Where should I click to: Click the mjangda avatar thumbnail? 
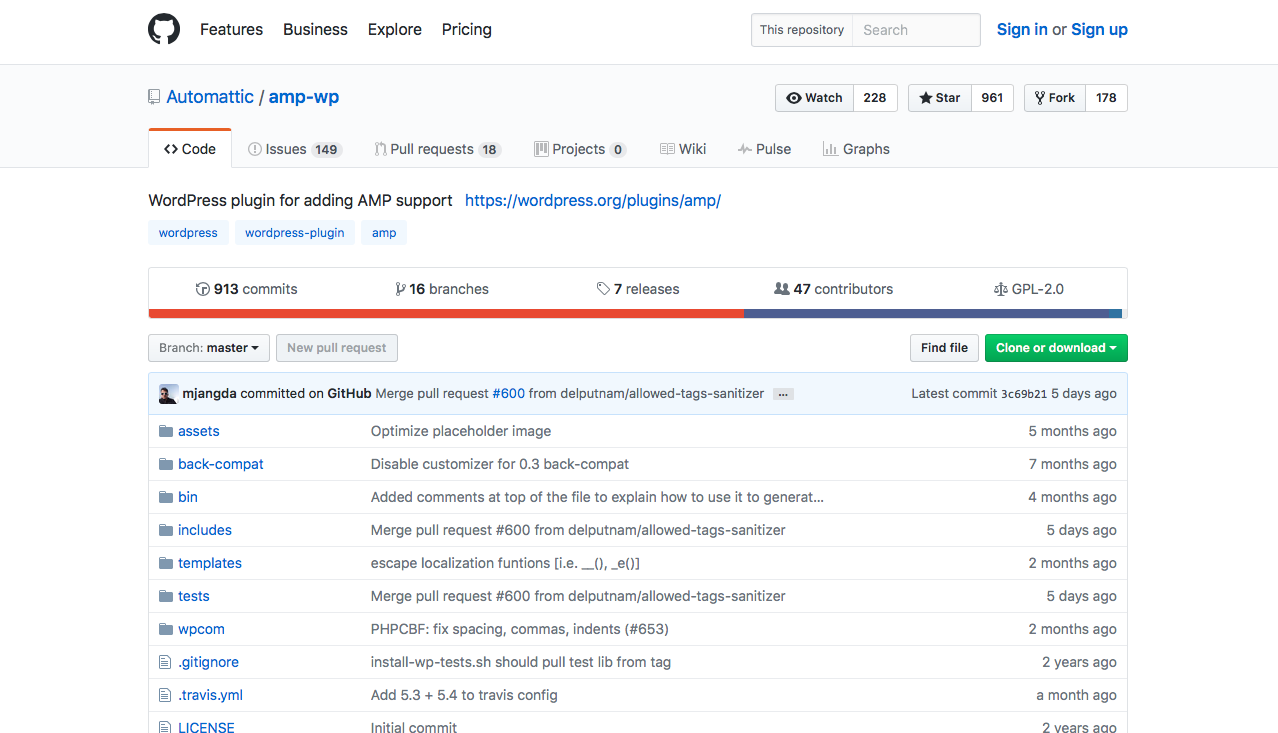click(x=168, y=394)
